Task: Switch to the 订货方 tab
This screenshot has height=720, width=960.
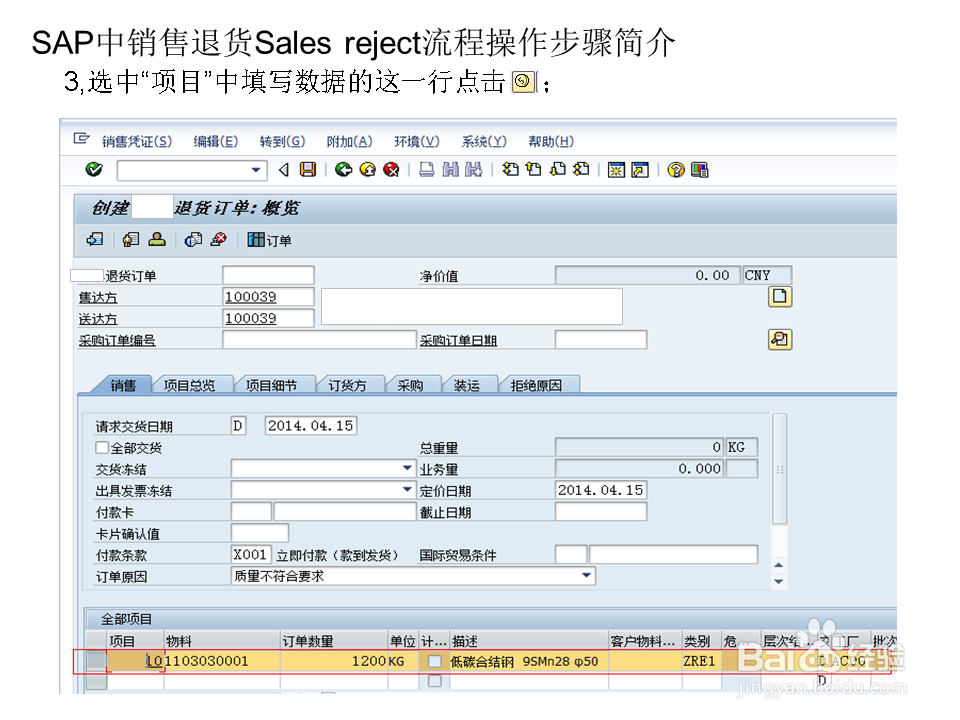Action: (x=347, y=385)
